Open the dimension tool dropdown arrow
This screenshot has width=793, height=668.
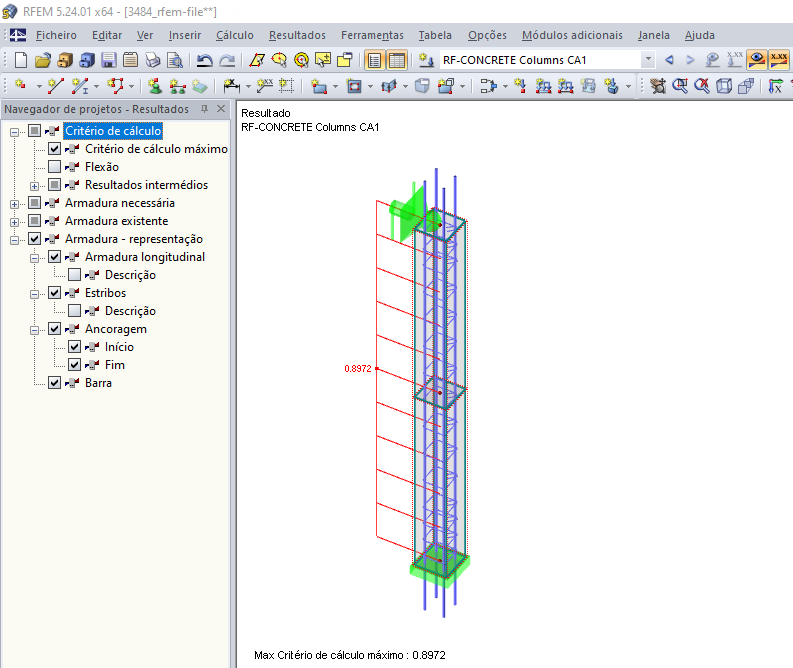[x=248, y=86]
